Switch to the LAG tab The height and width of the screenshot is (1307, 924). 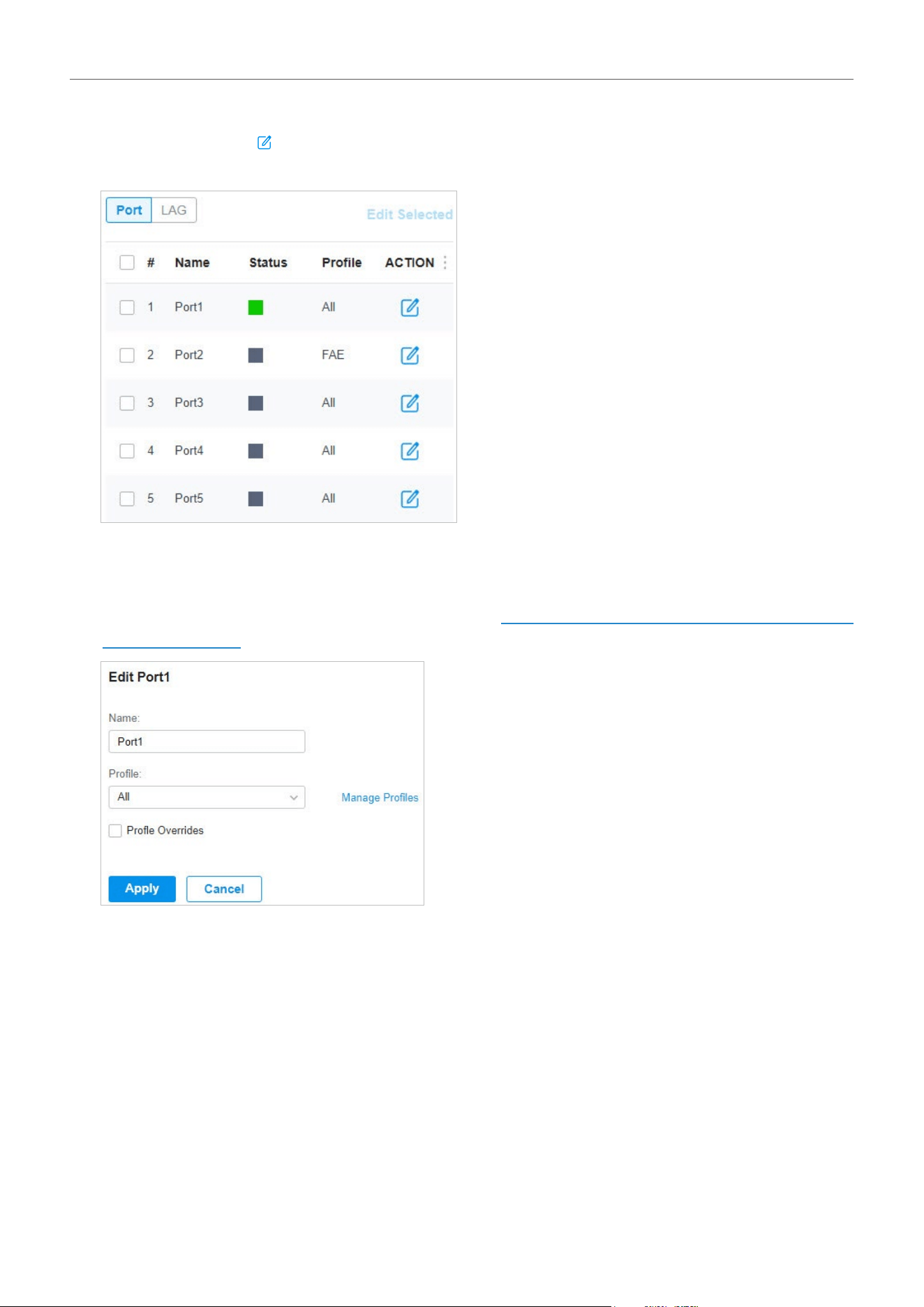point(174,210)
